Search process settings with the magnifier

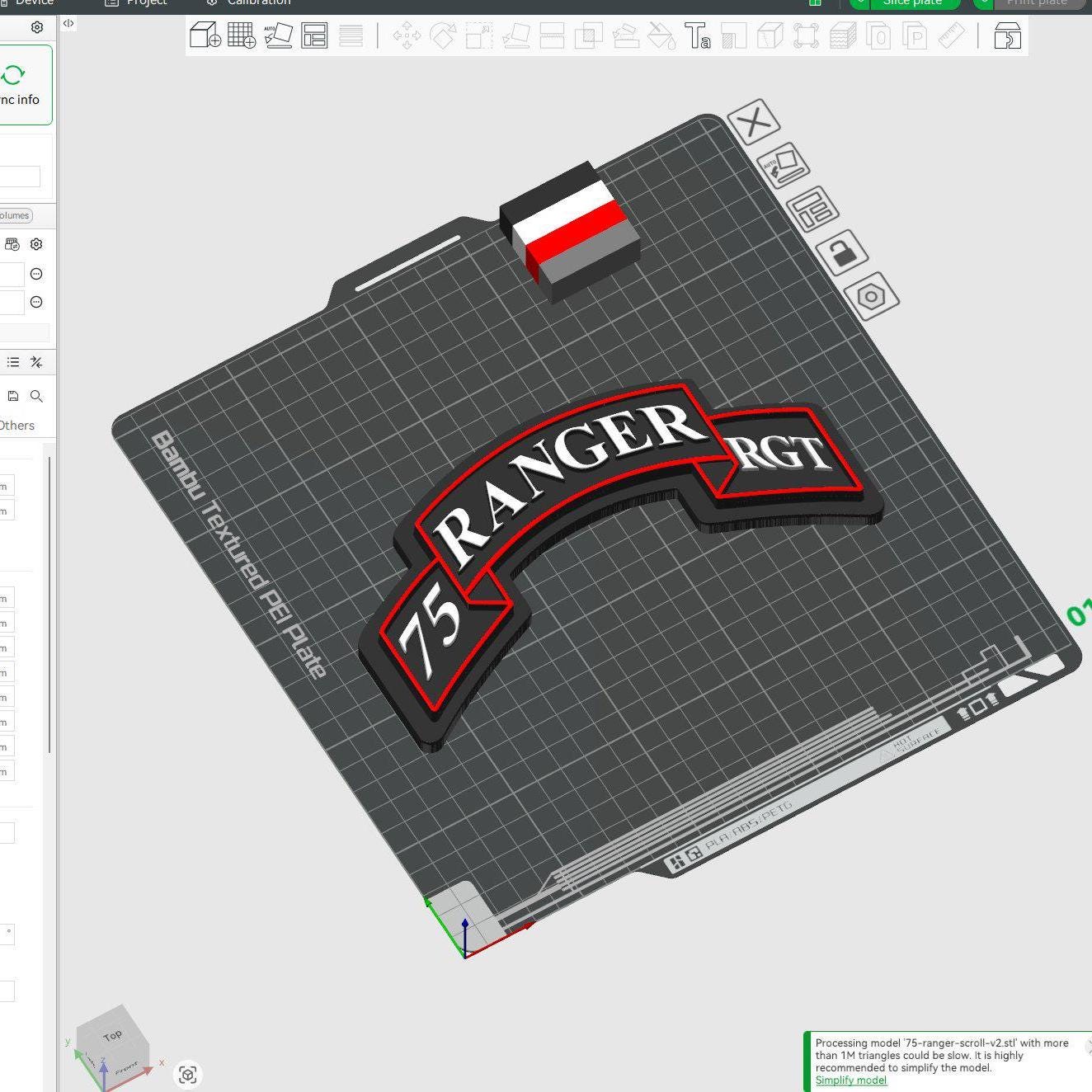point(36,396)
